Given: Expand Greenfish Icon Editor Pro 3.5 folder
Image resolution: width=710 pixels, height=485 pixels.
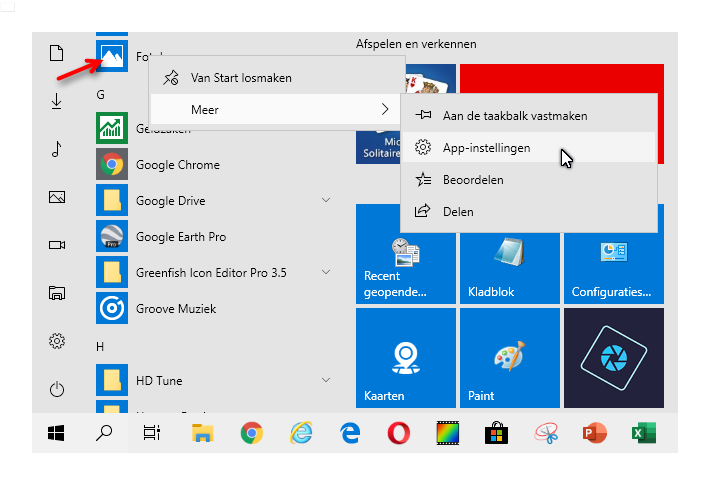Looking at the screenshot, I should (326, 273).
